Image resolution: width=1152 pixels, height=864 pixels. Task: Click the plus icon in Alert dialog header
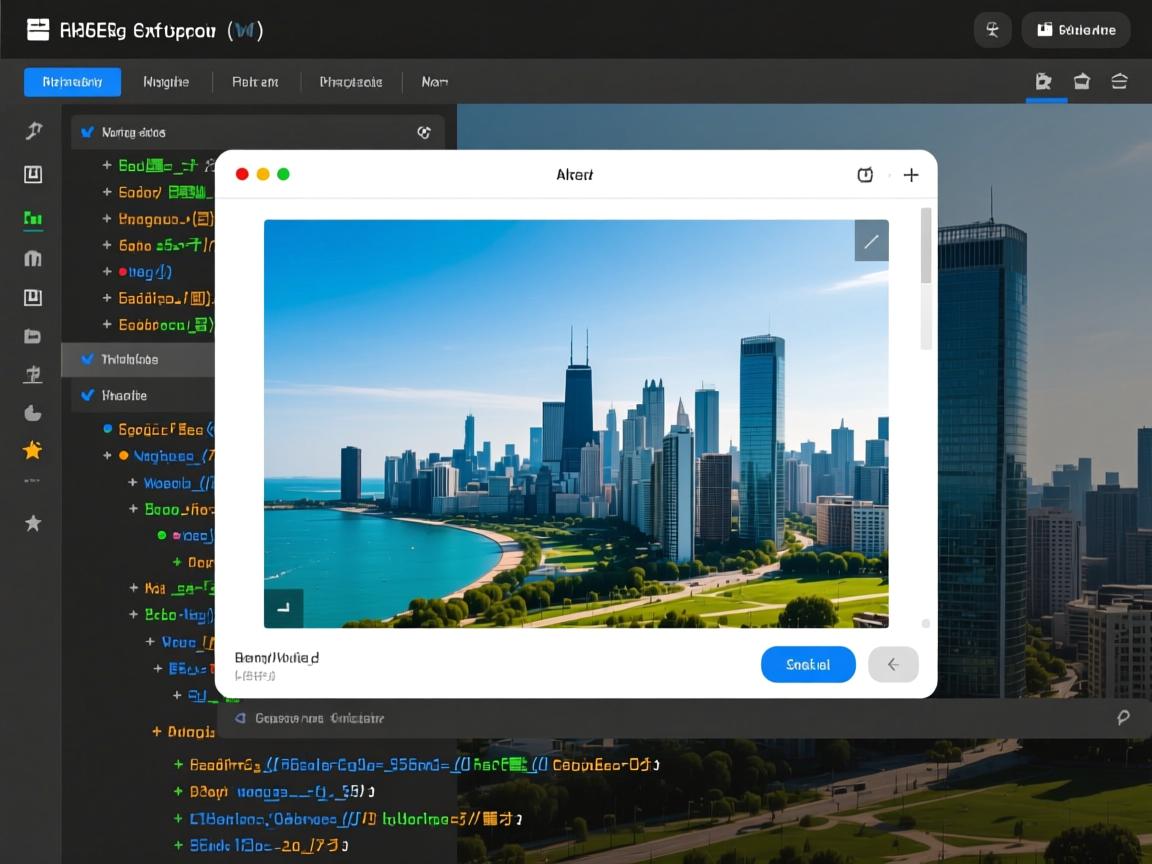point(911,175)
